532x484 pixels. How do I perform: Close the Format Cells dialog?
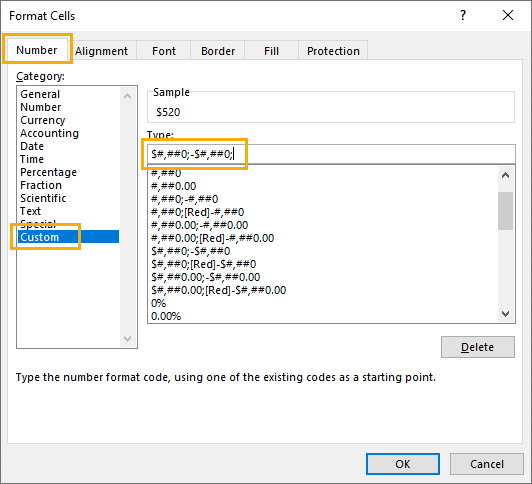pyautogui.click(x=508, y=15)
